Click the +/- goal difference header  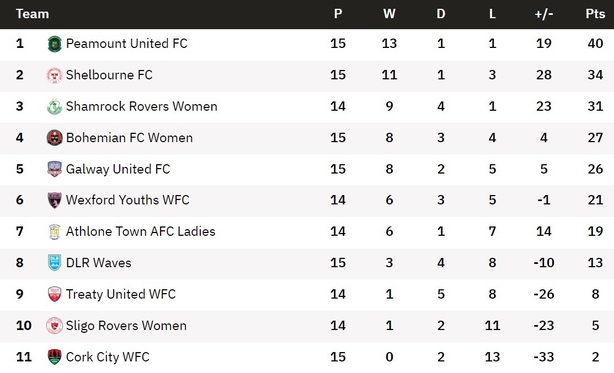coord(544,14)
